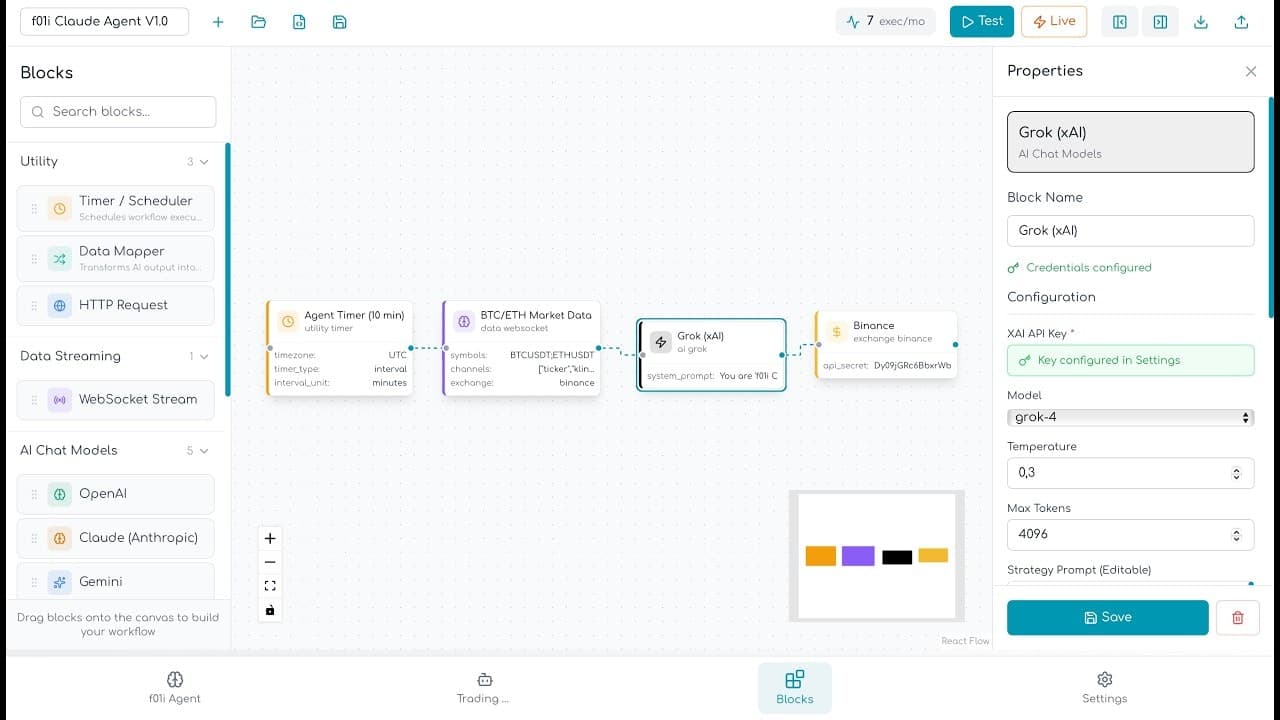Collapse the right panel with its toggle icon
Viewport: 1280px width, 720px height.
coord(1160,21)
